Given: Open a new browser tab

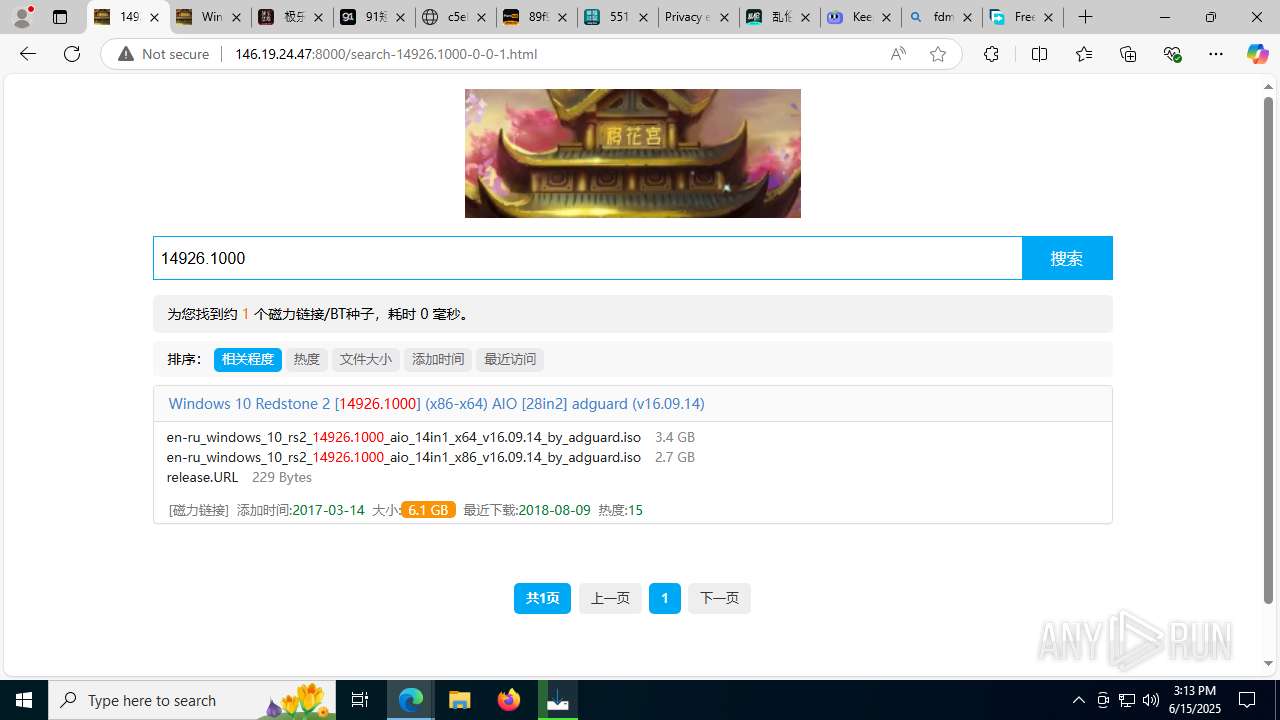Looking at the screenshot, I should pyautogui.click(x=1086, y=17).
